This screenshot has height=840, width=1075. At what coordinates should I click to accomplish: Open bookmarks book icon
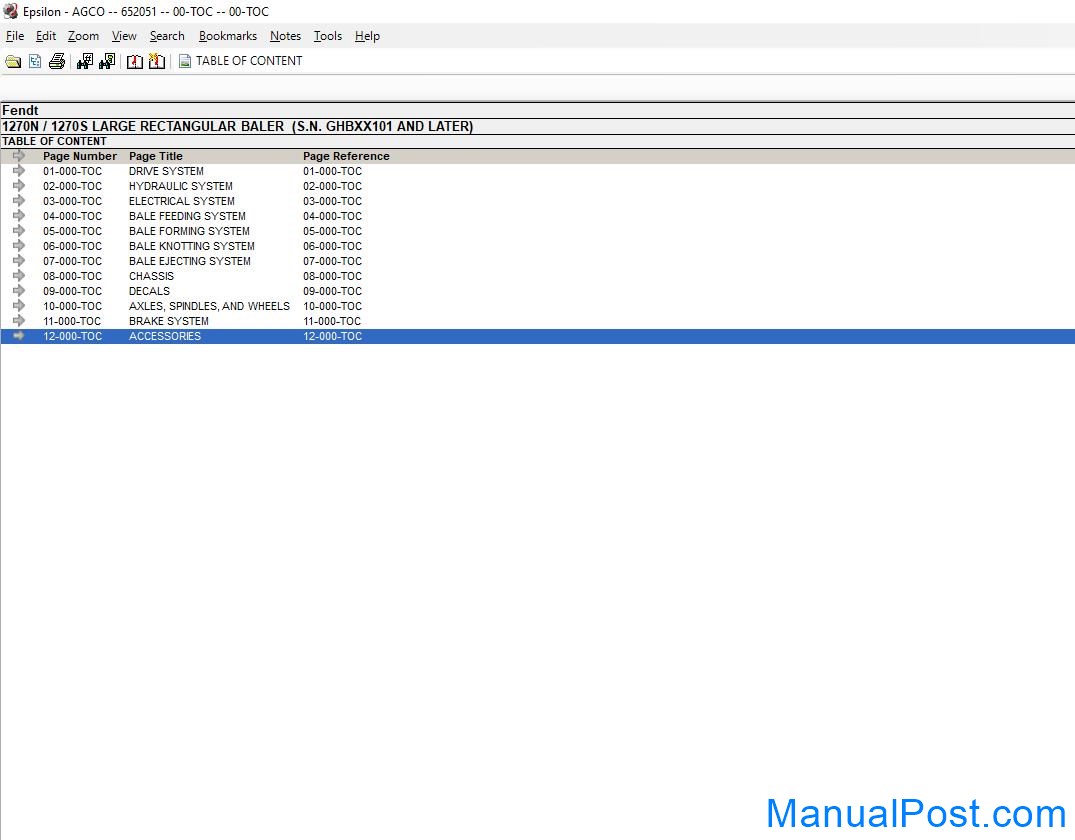[x=135, y=62]
